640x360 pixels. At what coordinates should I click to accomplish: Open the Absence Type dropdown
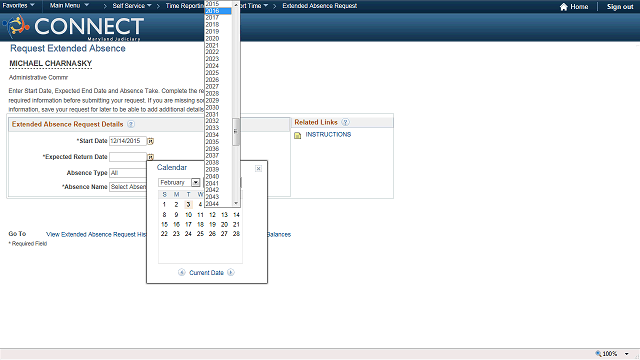[128, 173]
